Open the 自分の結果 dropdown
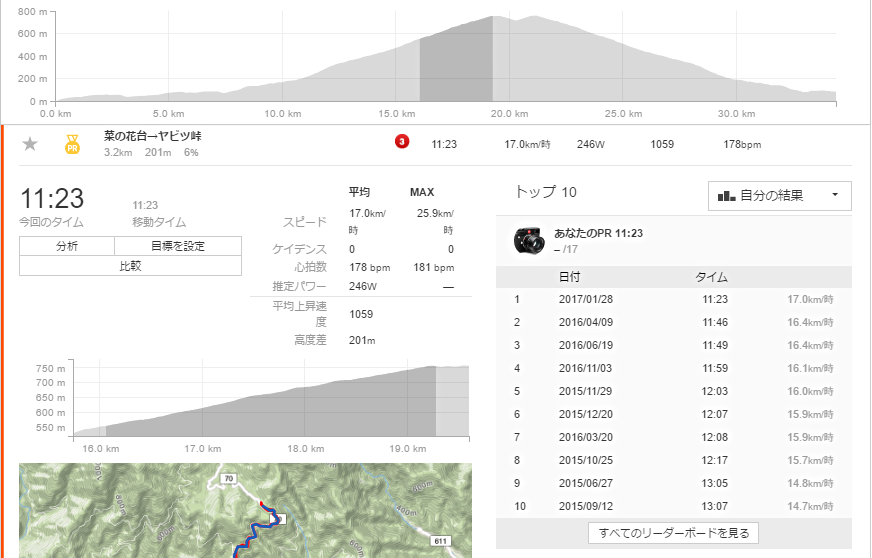The height and width of the screenshot is (558, 872). (779, 196)
